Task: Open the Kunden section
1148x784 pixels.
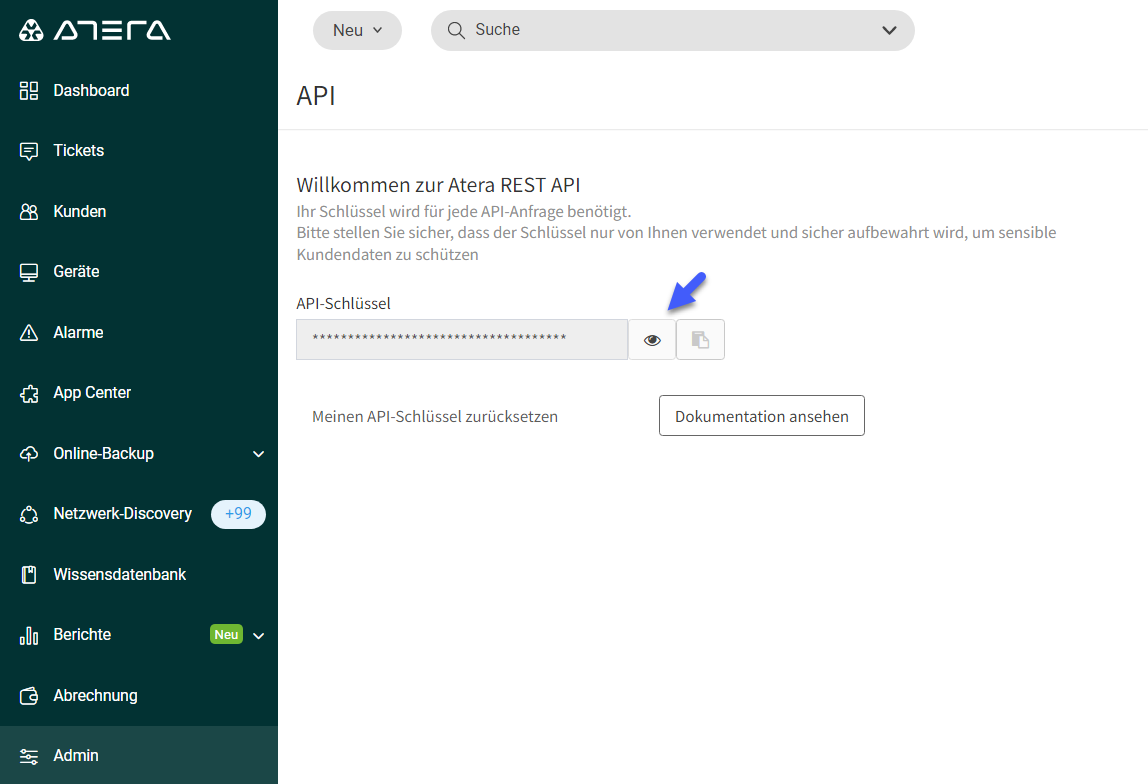Action: pos(139,212)
